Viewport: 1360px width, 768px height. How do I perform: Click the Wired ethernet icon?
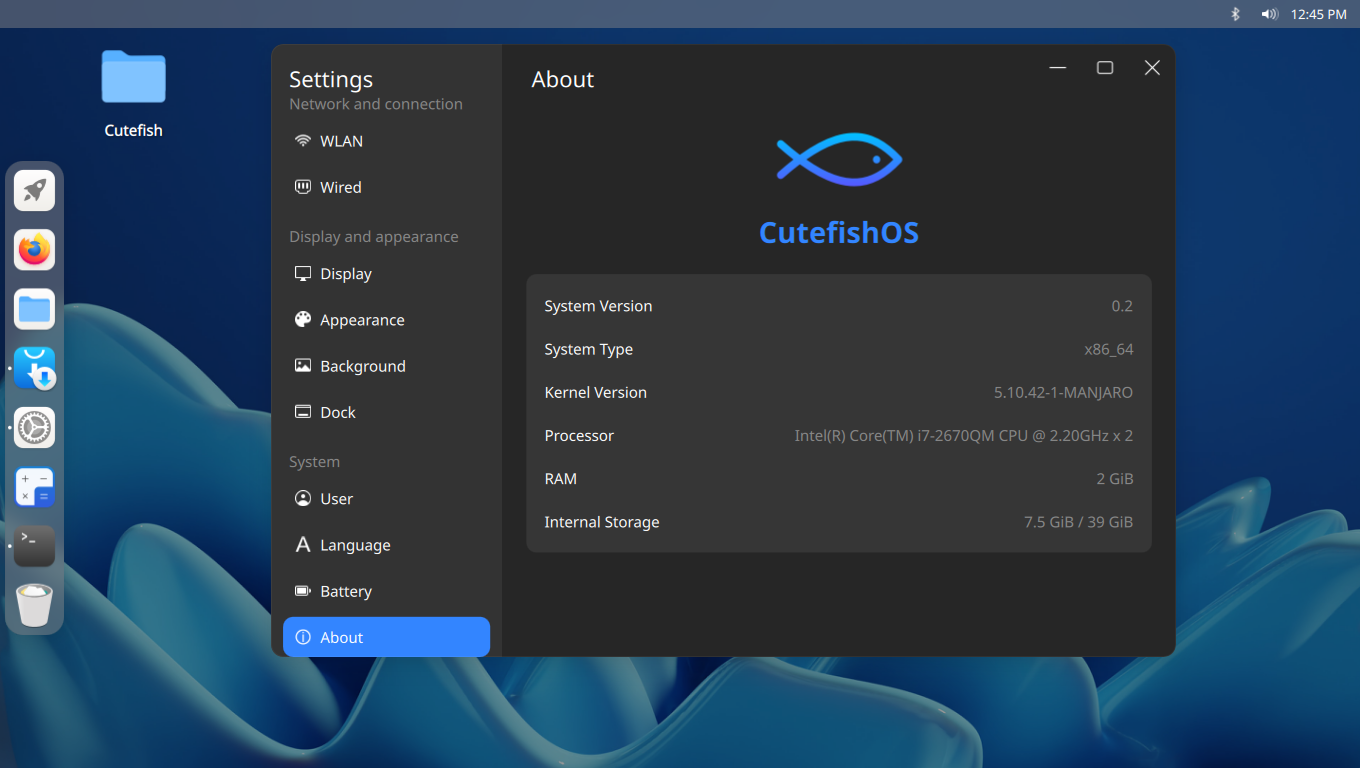pyautogui.click(x=303, y=187)
